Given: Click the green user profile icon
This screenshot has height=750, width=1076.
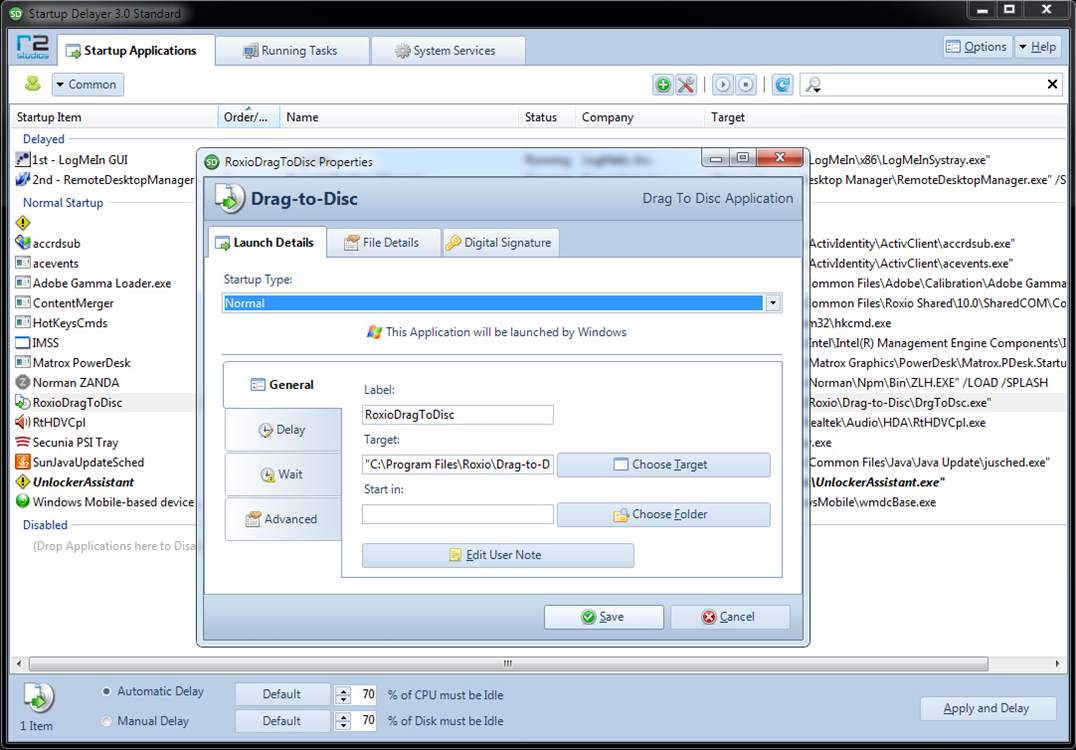Looking at the screenshot, I should tap(32, 84).
